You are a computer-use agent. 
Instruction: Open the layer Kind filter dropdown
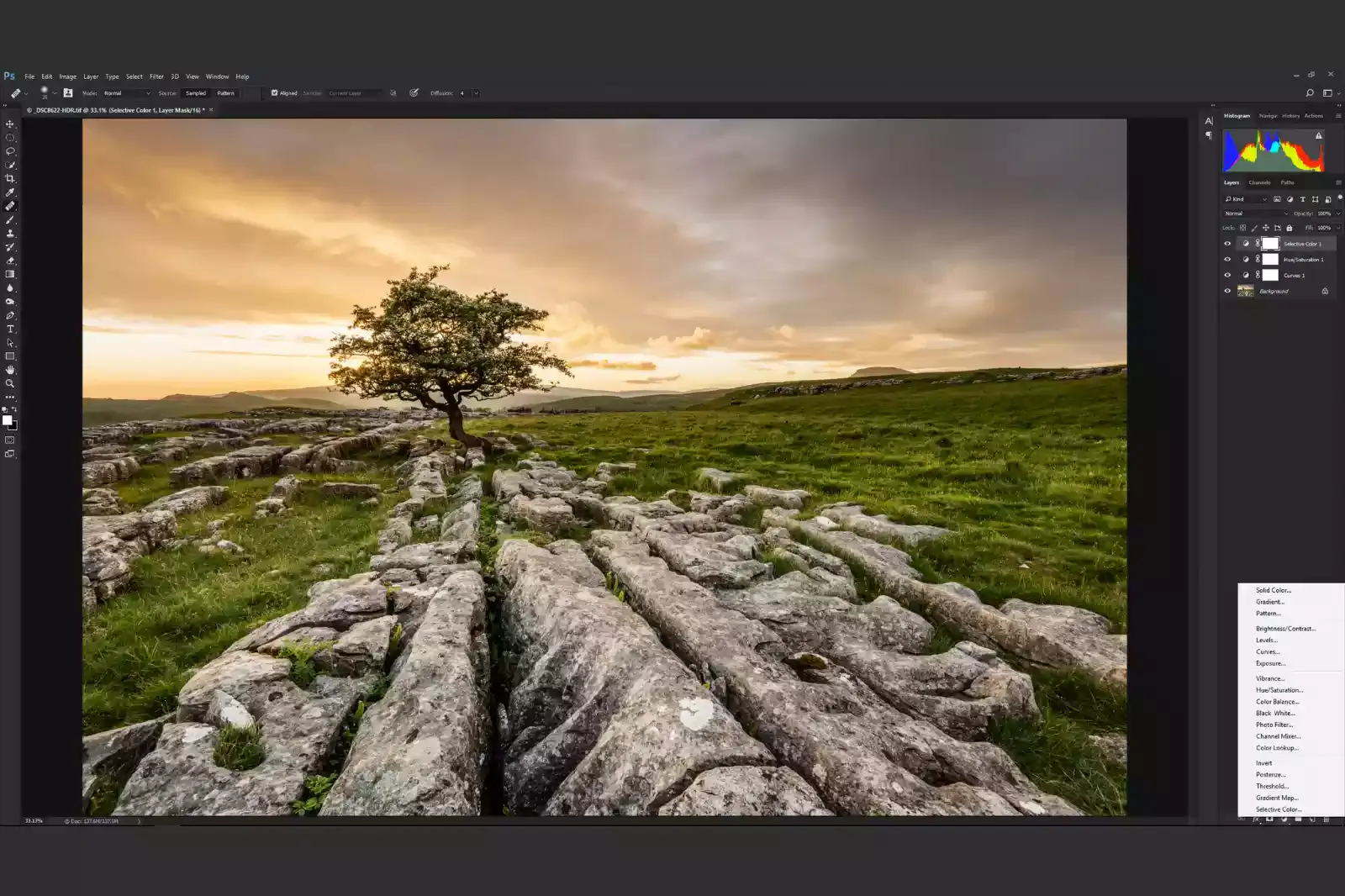point(1246,199)
